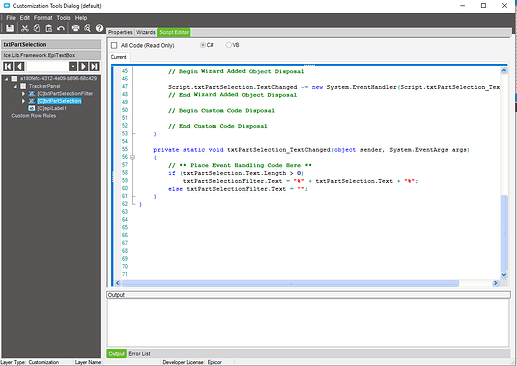Open the Tools menu
Screen dimensions: 517x366
click(63, 18)
